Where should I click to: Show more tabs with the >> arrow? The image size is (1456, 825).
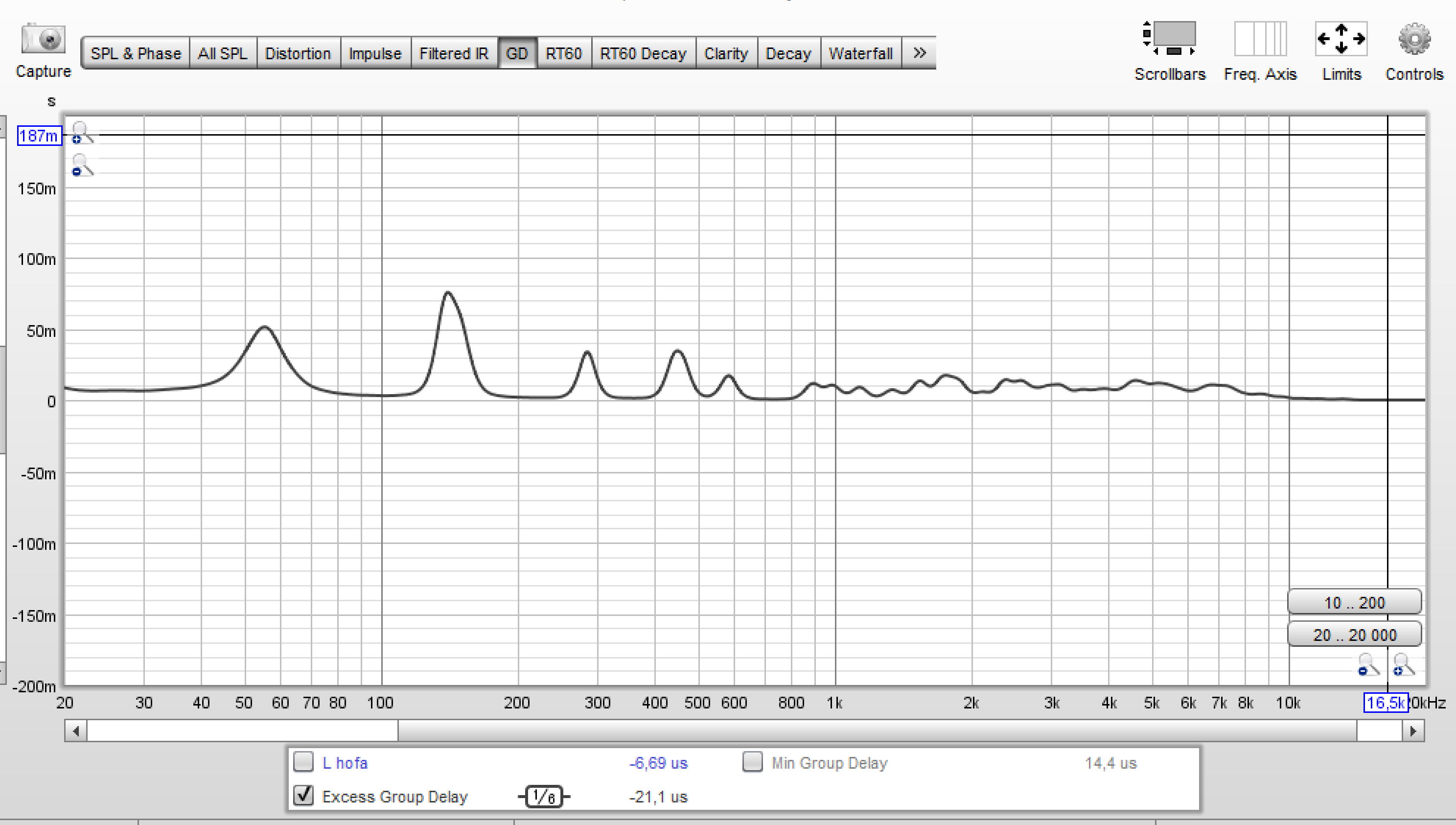click(x=919, y=53)
